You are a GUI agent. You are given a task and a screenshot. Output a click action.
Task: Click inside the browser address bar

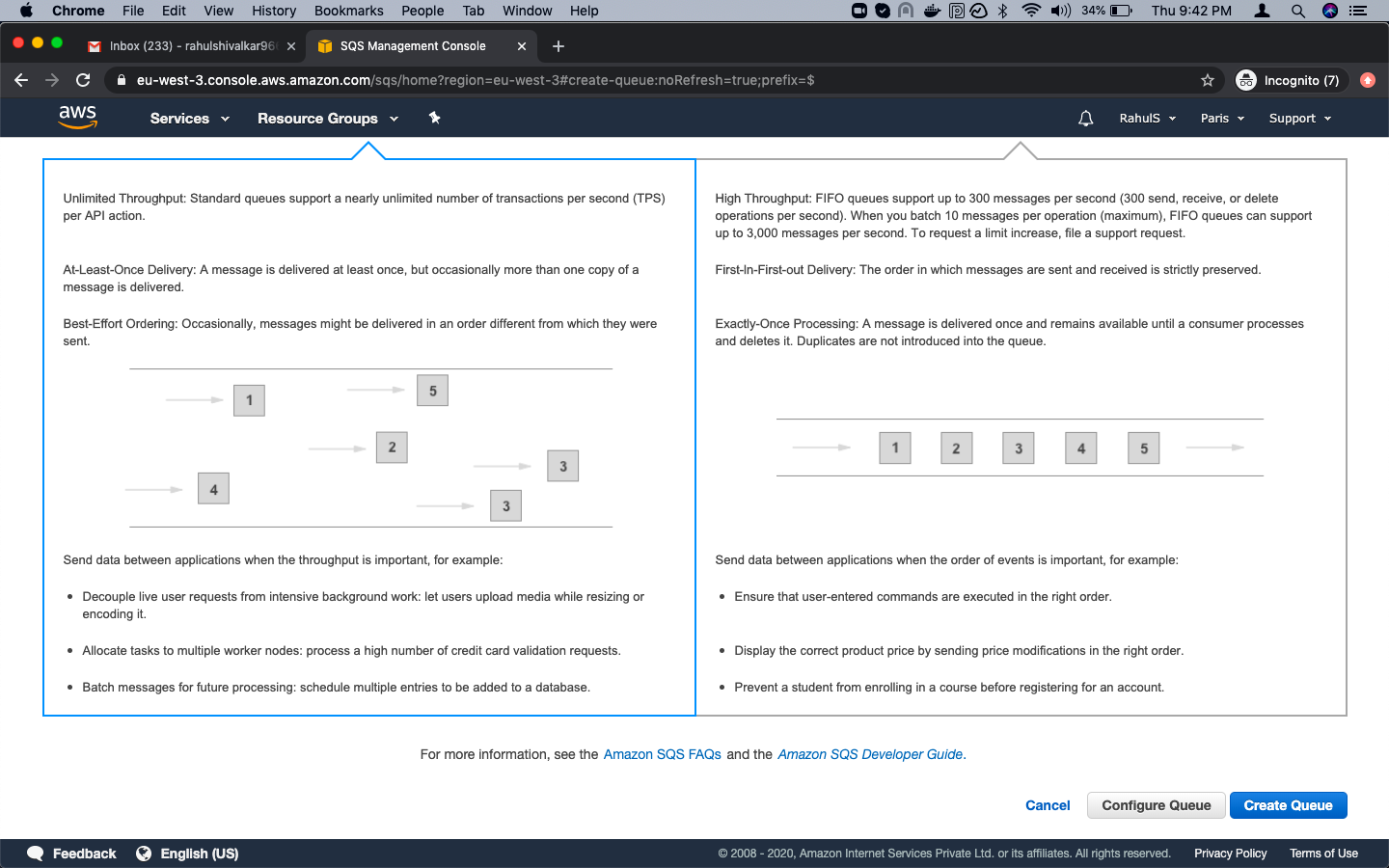tap(579, 80)
